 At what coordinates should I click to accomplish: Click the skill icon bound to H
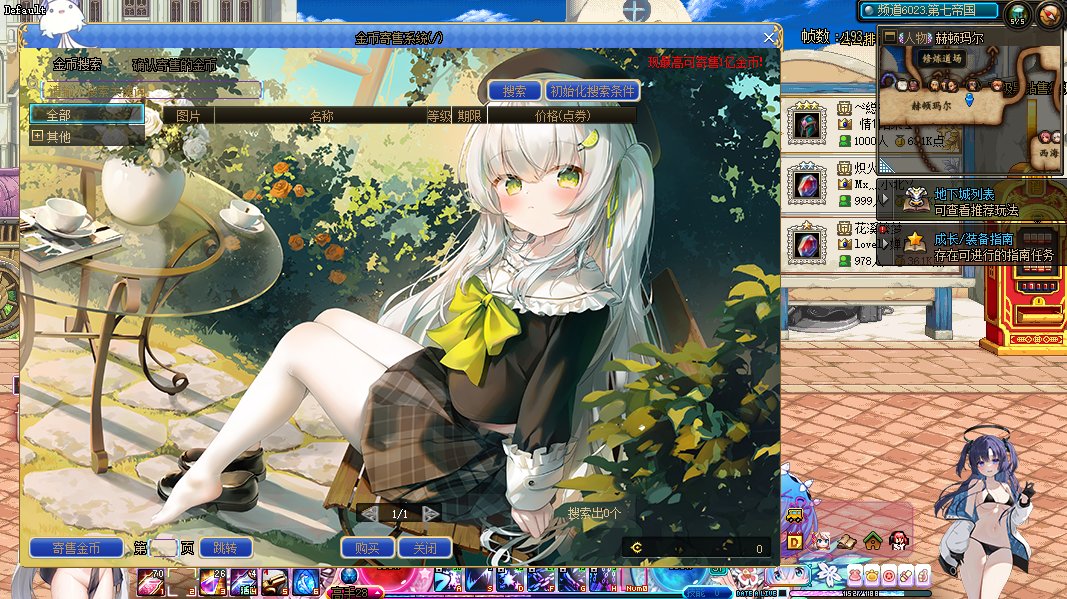(604, 580)
